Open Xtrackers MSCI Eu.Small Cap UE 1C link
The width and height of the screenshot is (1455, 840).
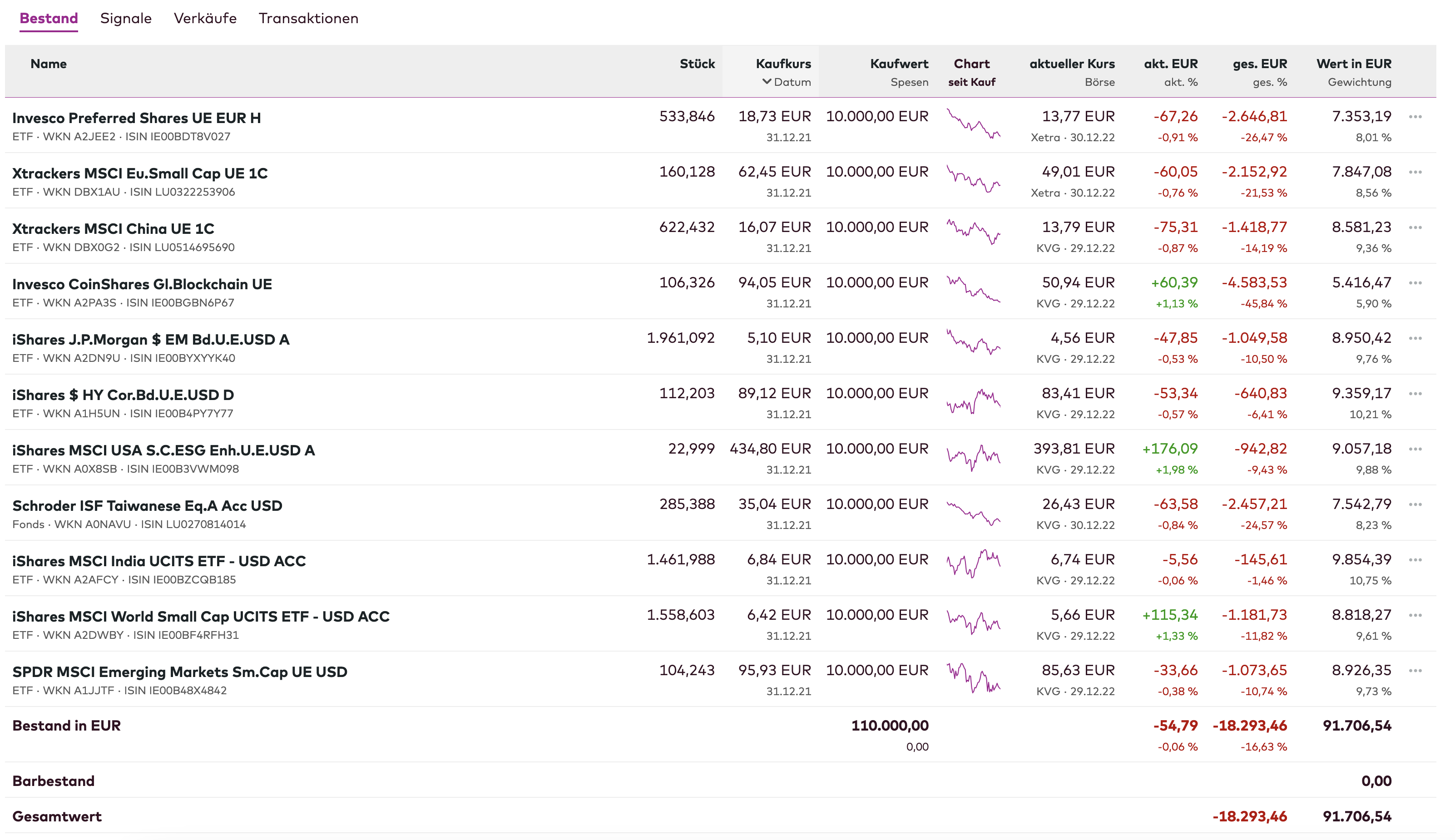[139, 173]
